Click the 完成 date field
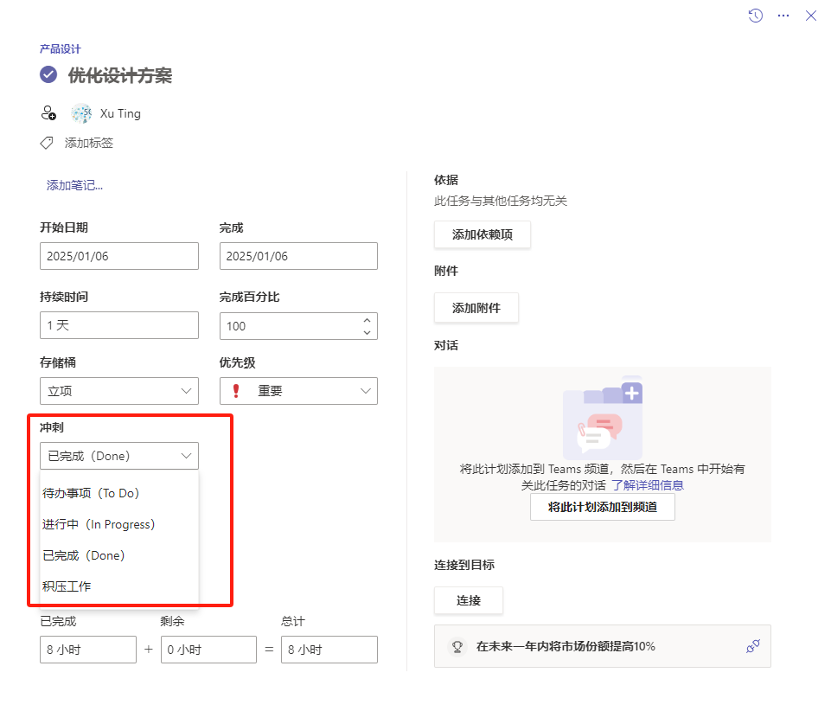This screenshot has height=712, width=832. pos(299,256)
